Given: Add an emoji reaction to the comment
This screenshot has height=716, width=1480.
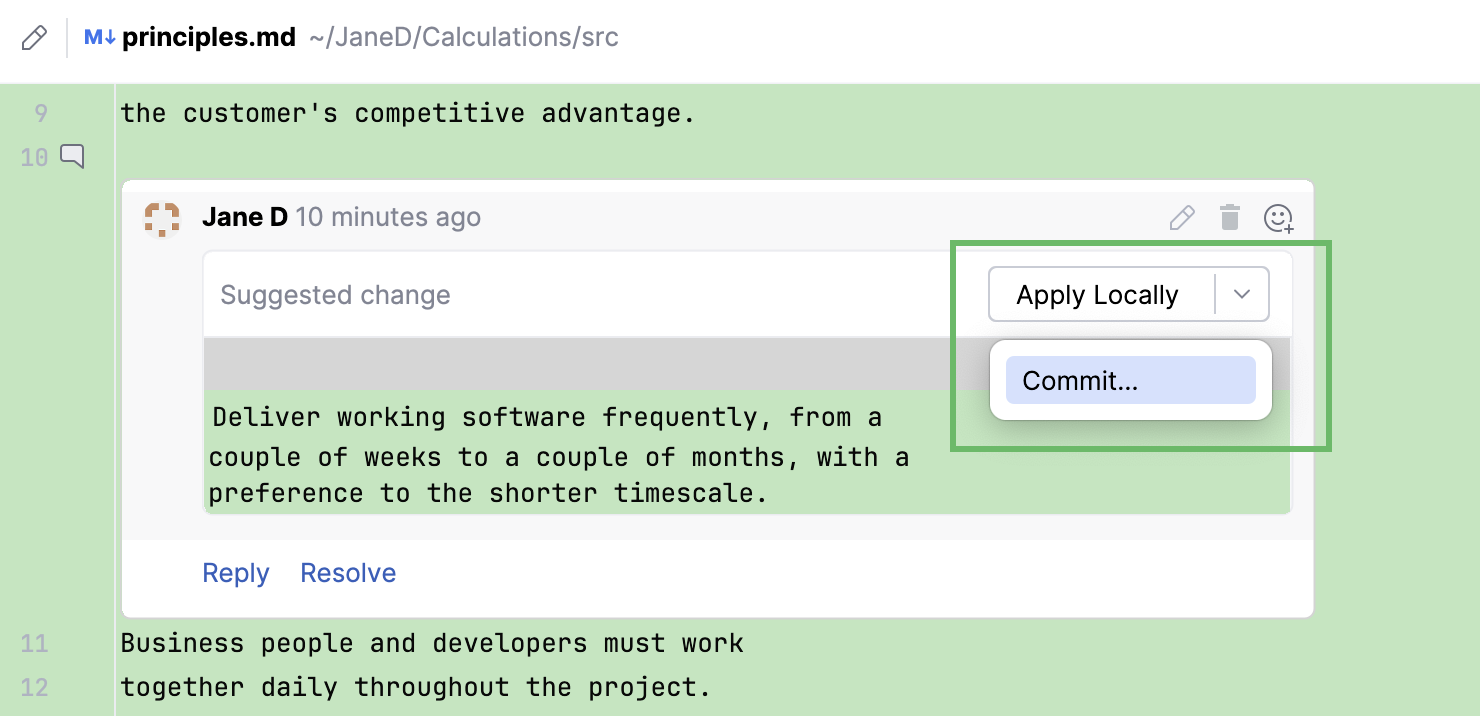Looking at the screenshot, I should click(x=1279, y=217).
